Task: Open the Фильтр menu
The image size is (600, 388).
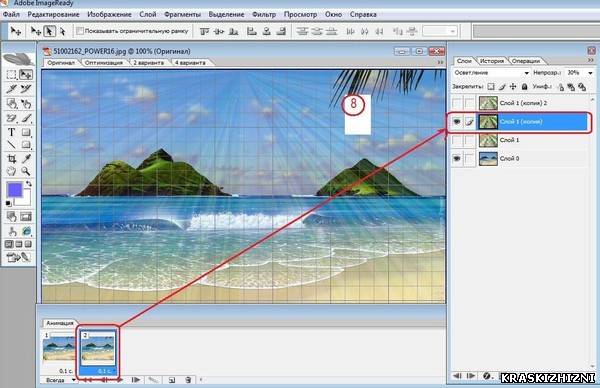Action: [x=264, y=15]
